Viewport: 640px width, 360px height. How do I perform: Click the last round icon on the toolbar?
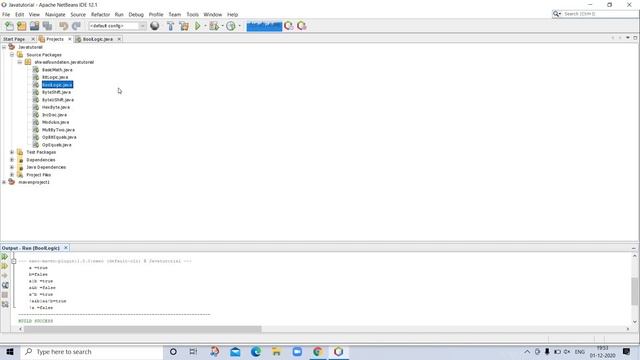coord(302,26)
